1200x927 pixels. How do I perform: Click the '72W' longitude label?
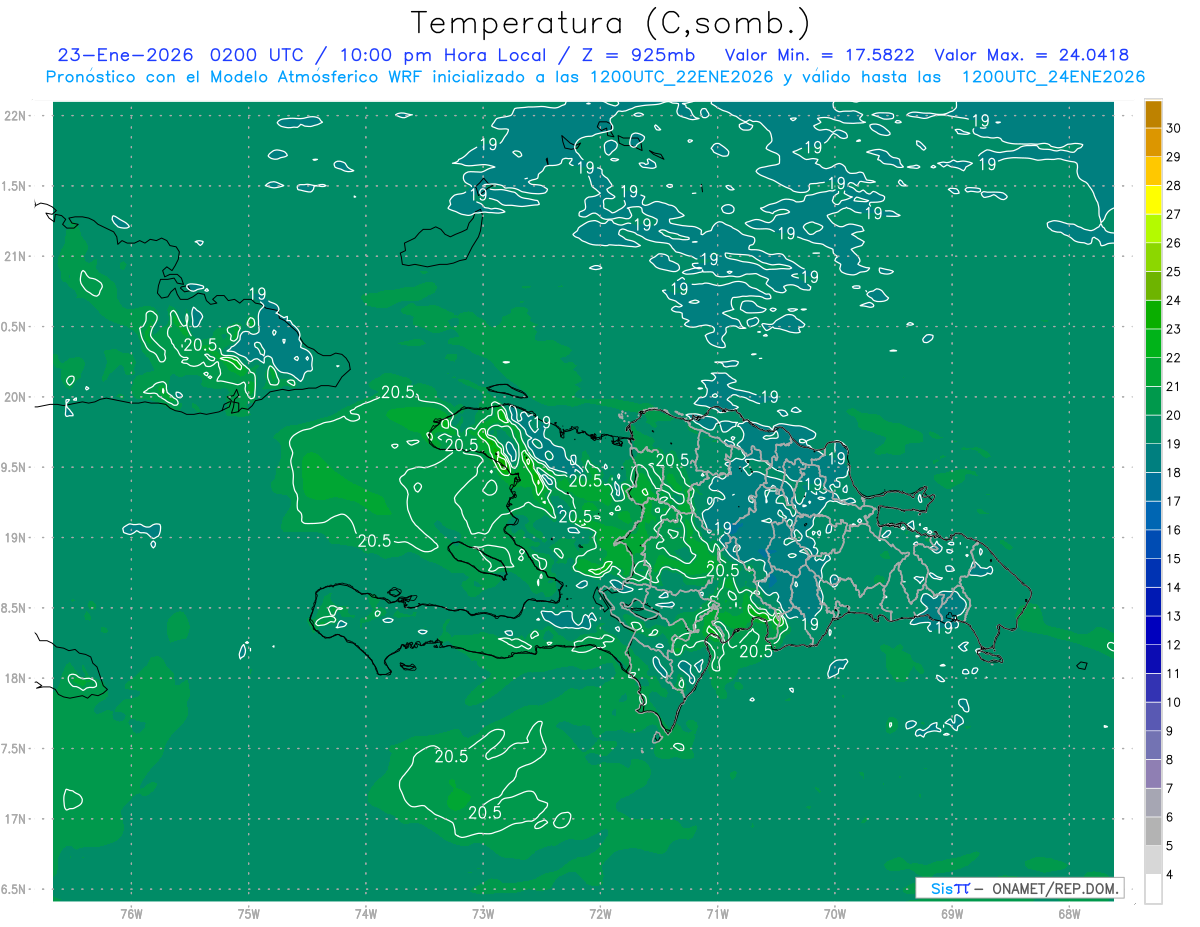pos(600,914)
